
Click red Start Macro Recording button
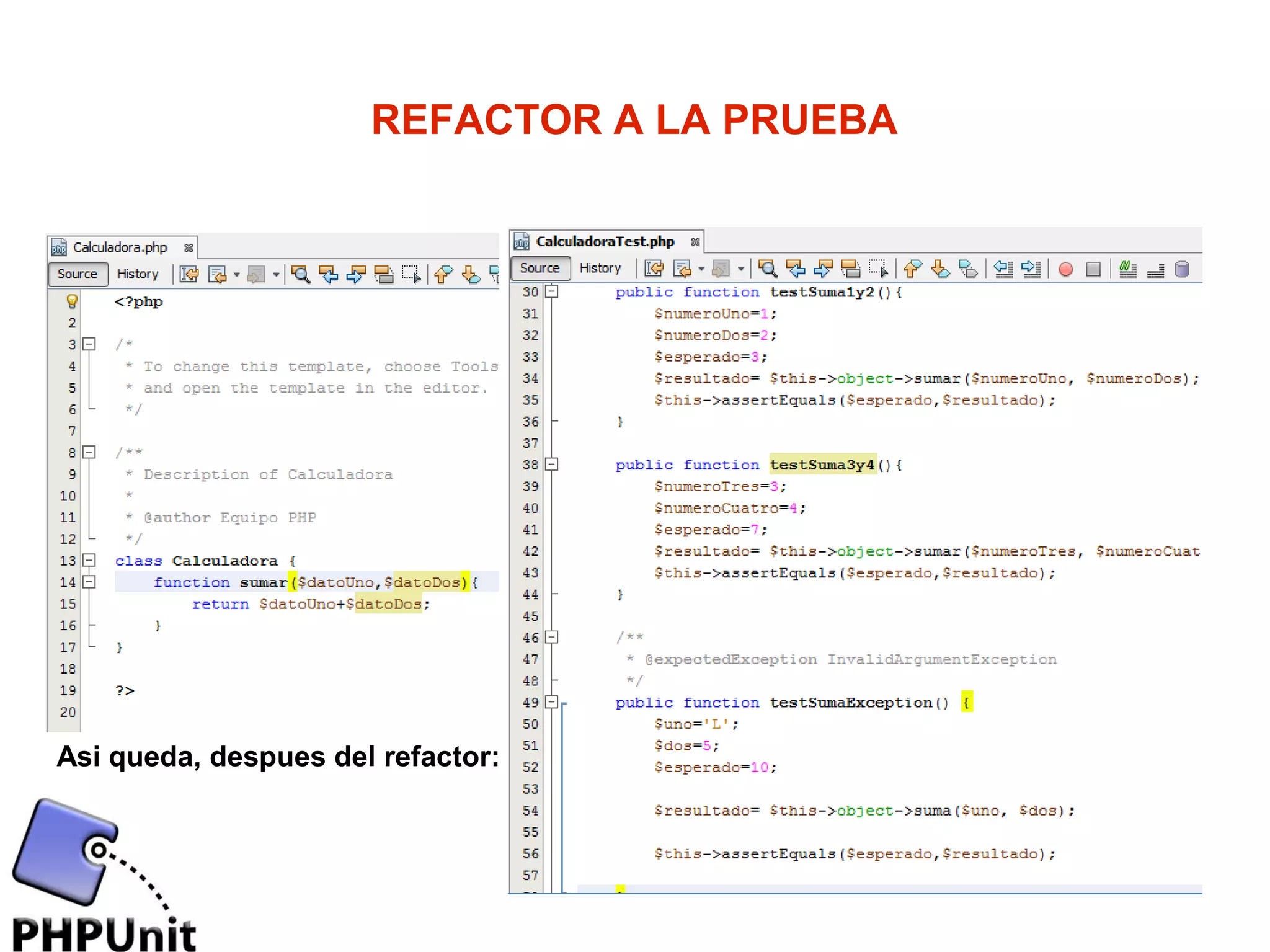[x=1065, y=269]
